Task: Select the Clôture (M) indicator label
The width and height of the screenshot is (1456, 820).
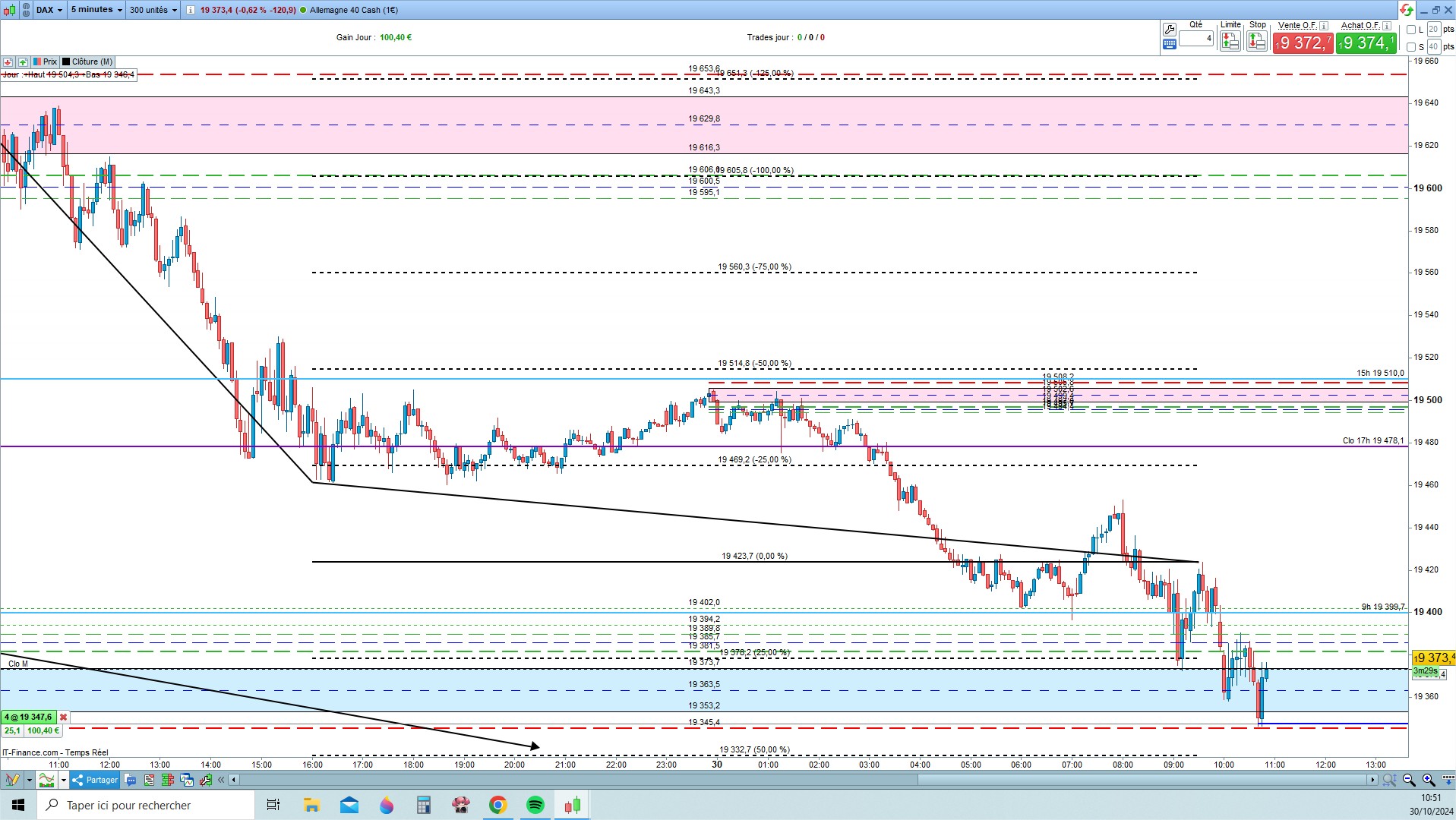Action: pyautogui.click(x=87, y=61)
